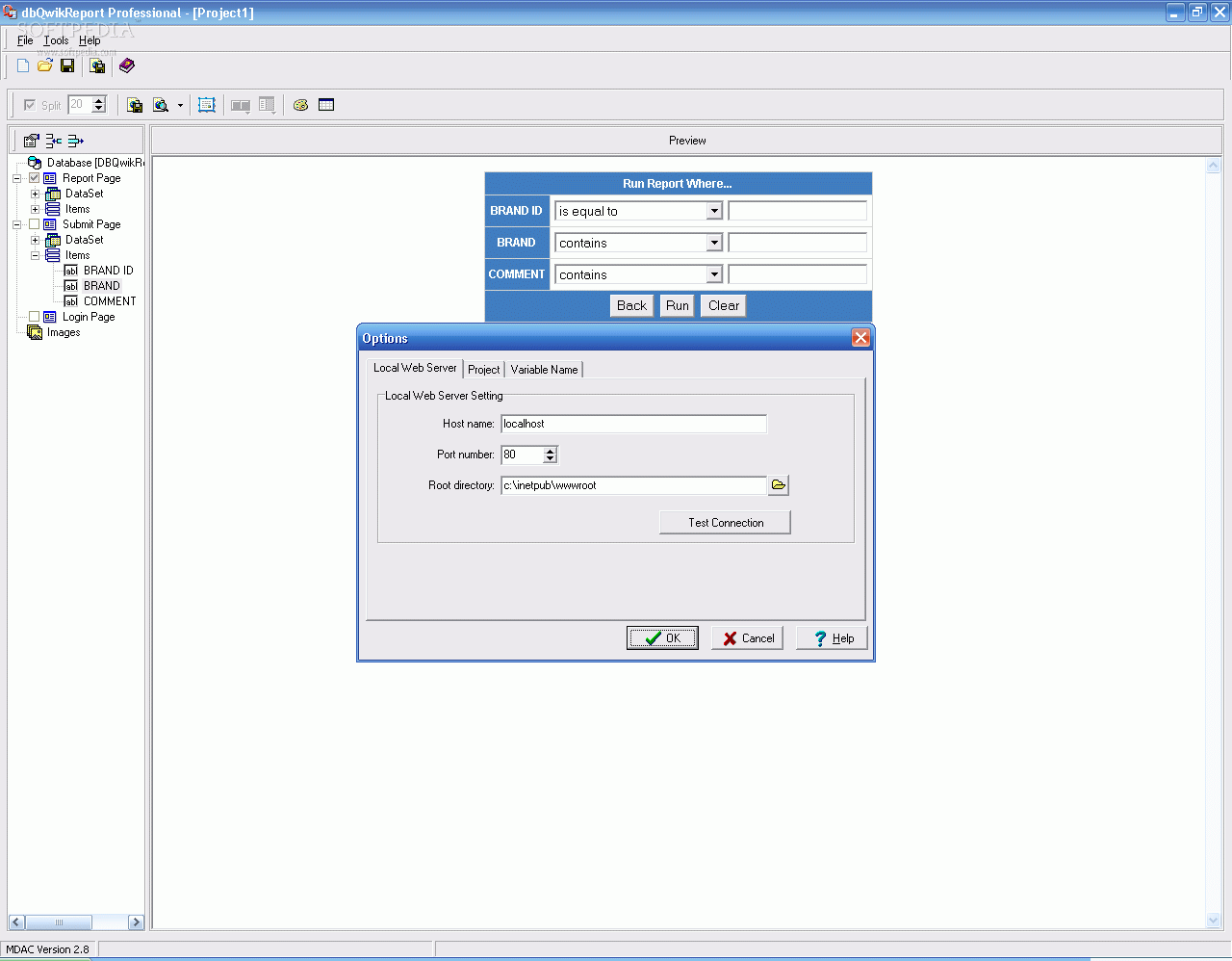Viewport: 1232px width, 961px height.
Task: Click the web save icon next to Split spinner
Action: (x=135, y=105)
